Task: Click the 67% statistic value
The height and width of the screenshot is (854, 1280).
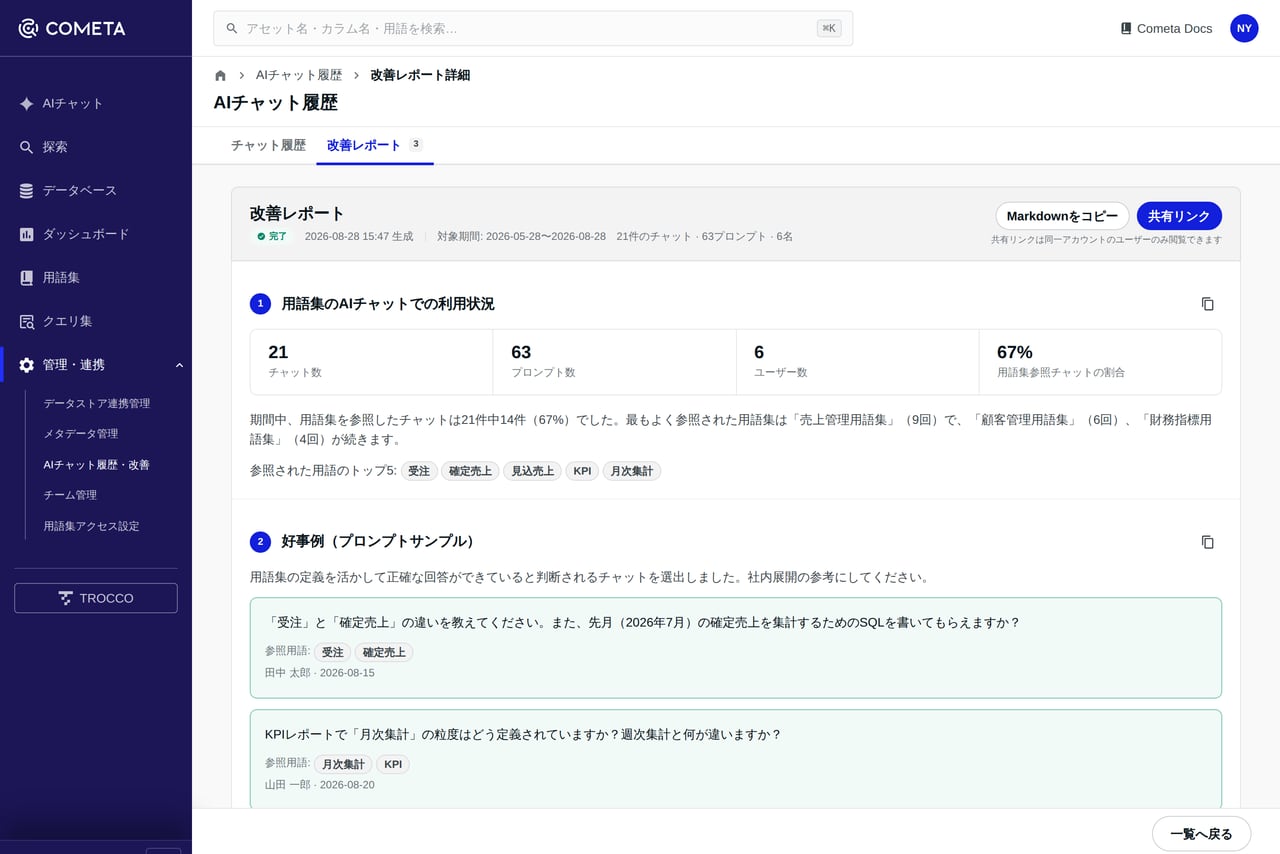Action: (1015, 352)
